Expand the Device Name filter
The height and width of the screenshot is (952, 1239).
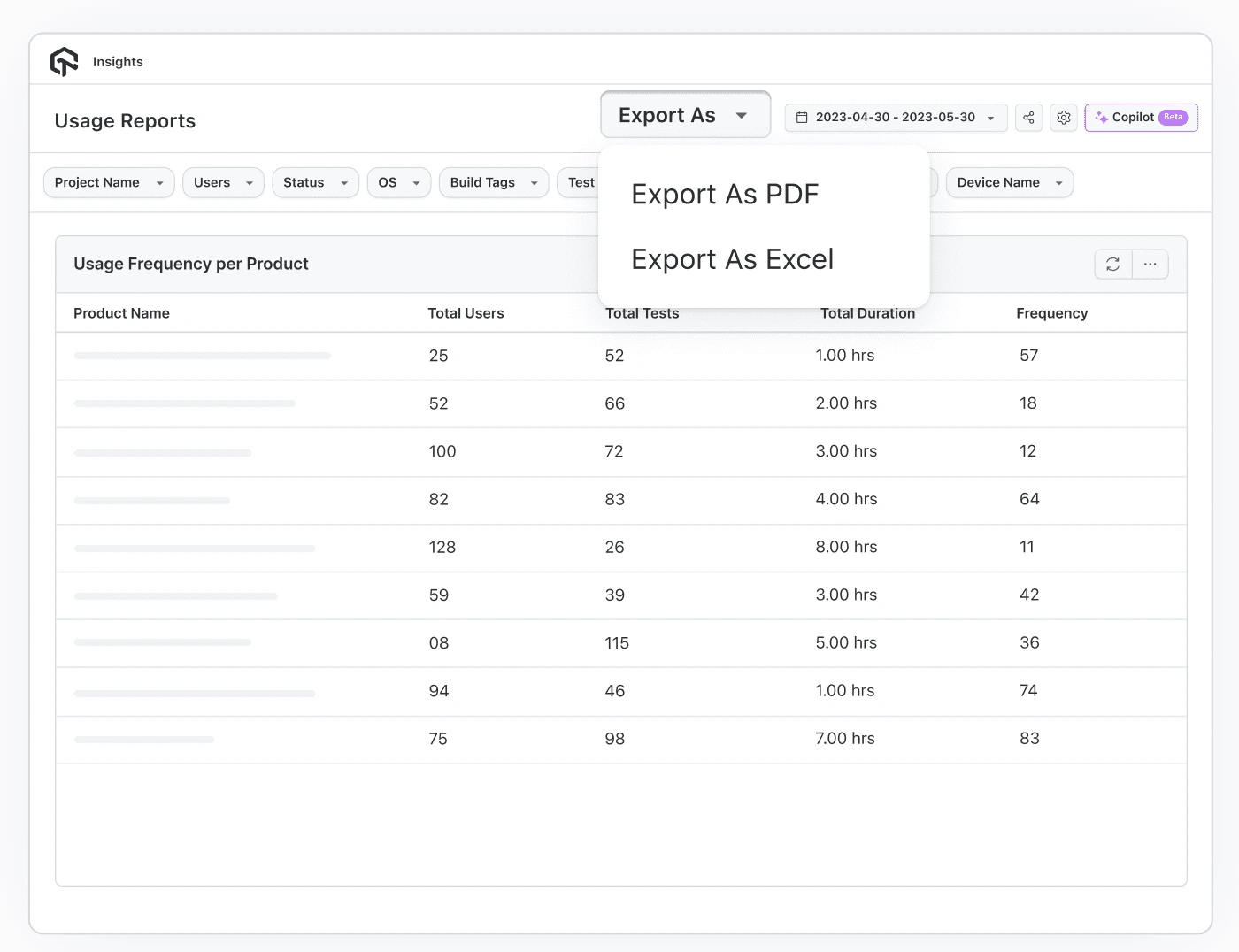coord(1009,182)
